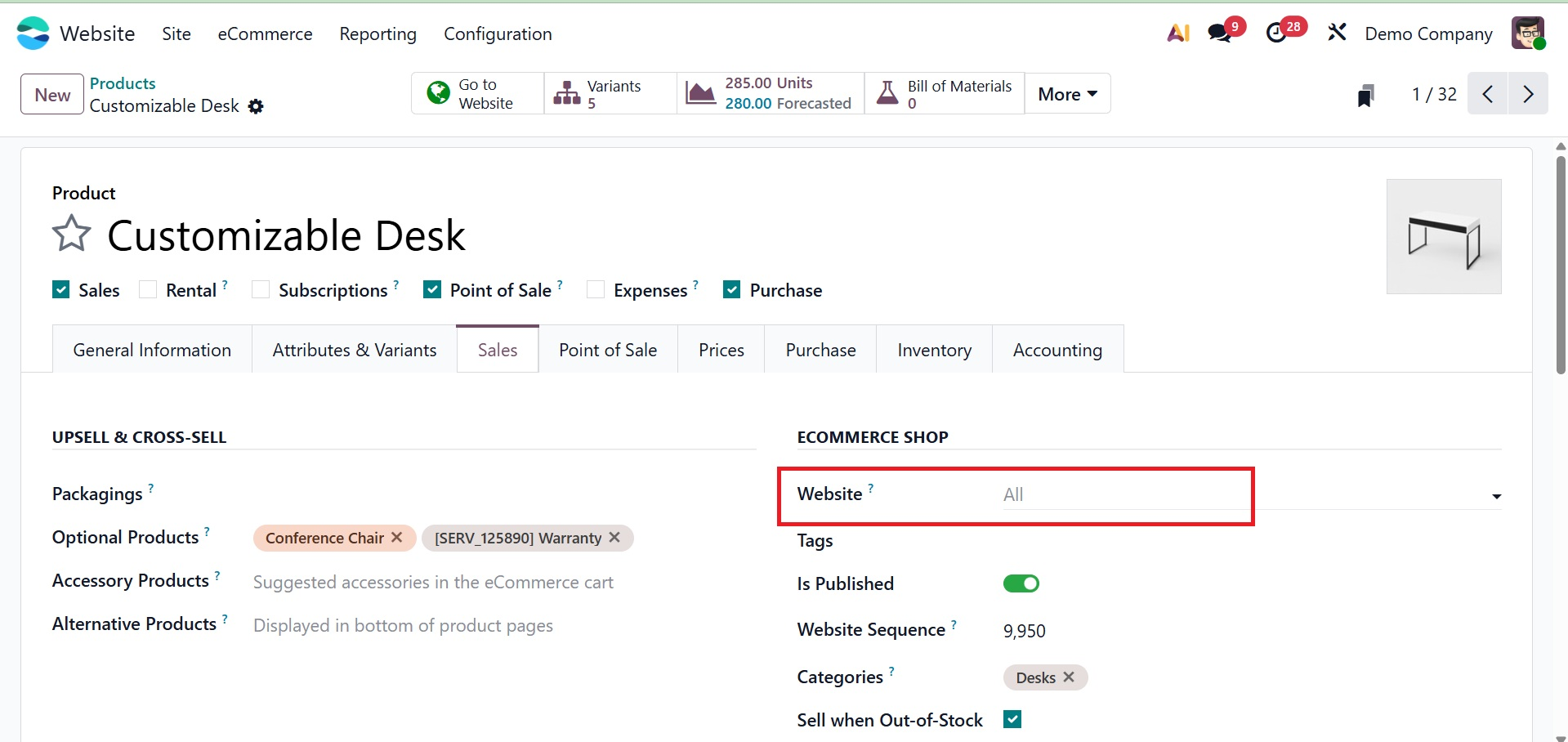Mark Customizable Desk as favorite with star

coord(72,235)
